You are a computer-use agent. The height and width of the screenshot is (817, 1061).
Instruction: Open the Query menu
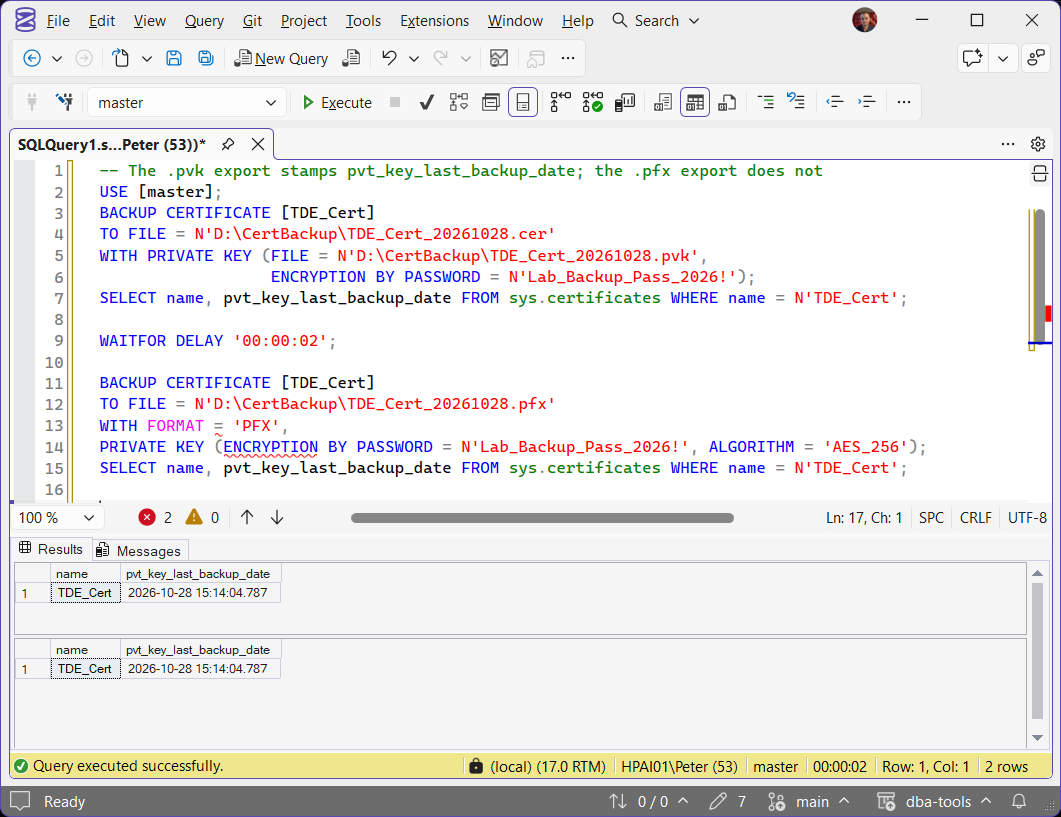pos(204,21)
